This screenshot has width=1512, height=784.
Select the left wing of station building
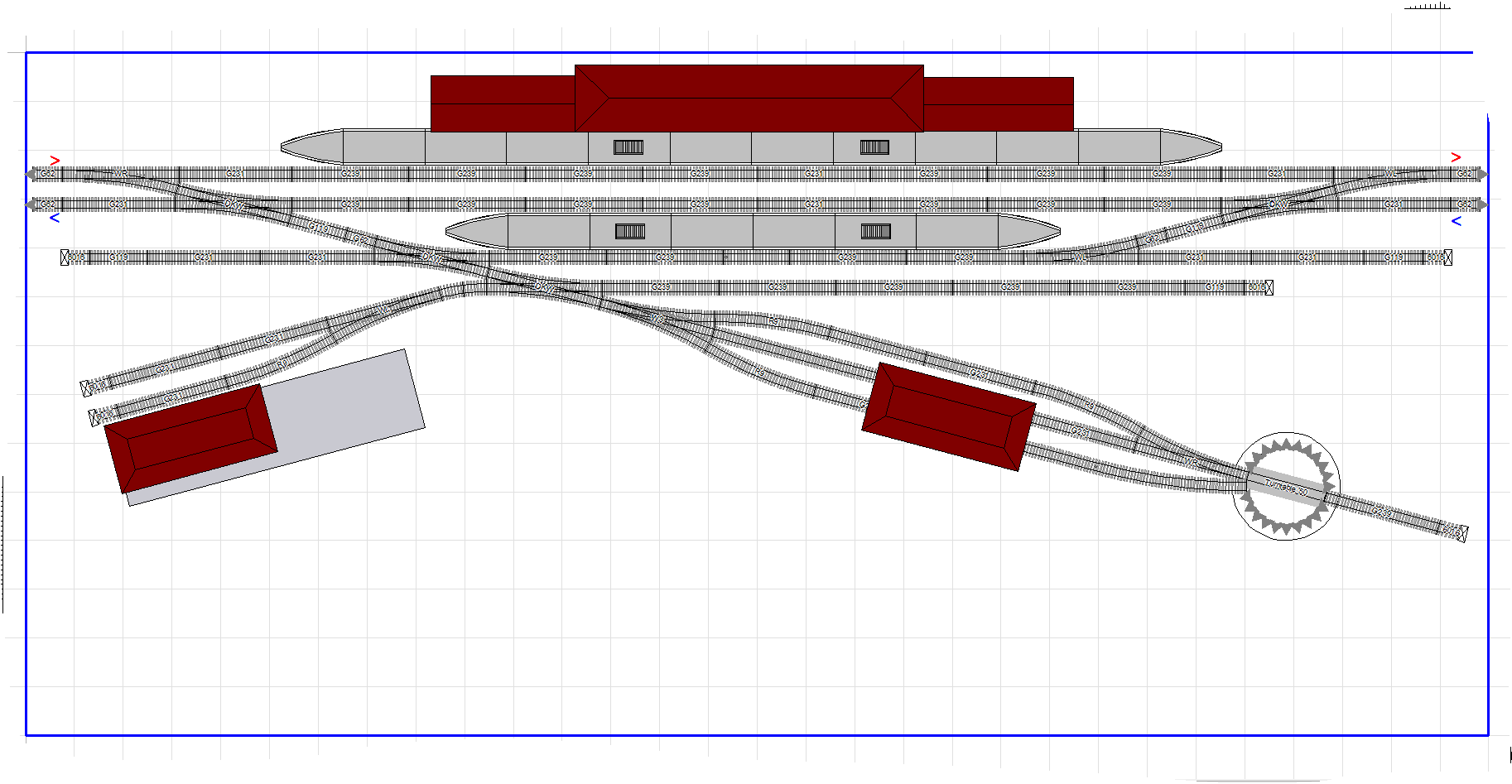pos(503,103)
